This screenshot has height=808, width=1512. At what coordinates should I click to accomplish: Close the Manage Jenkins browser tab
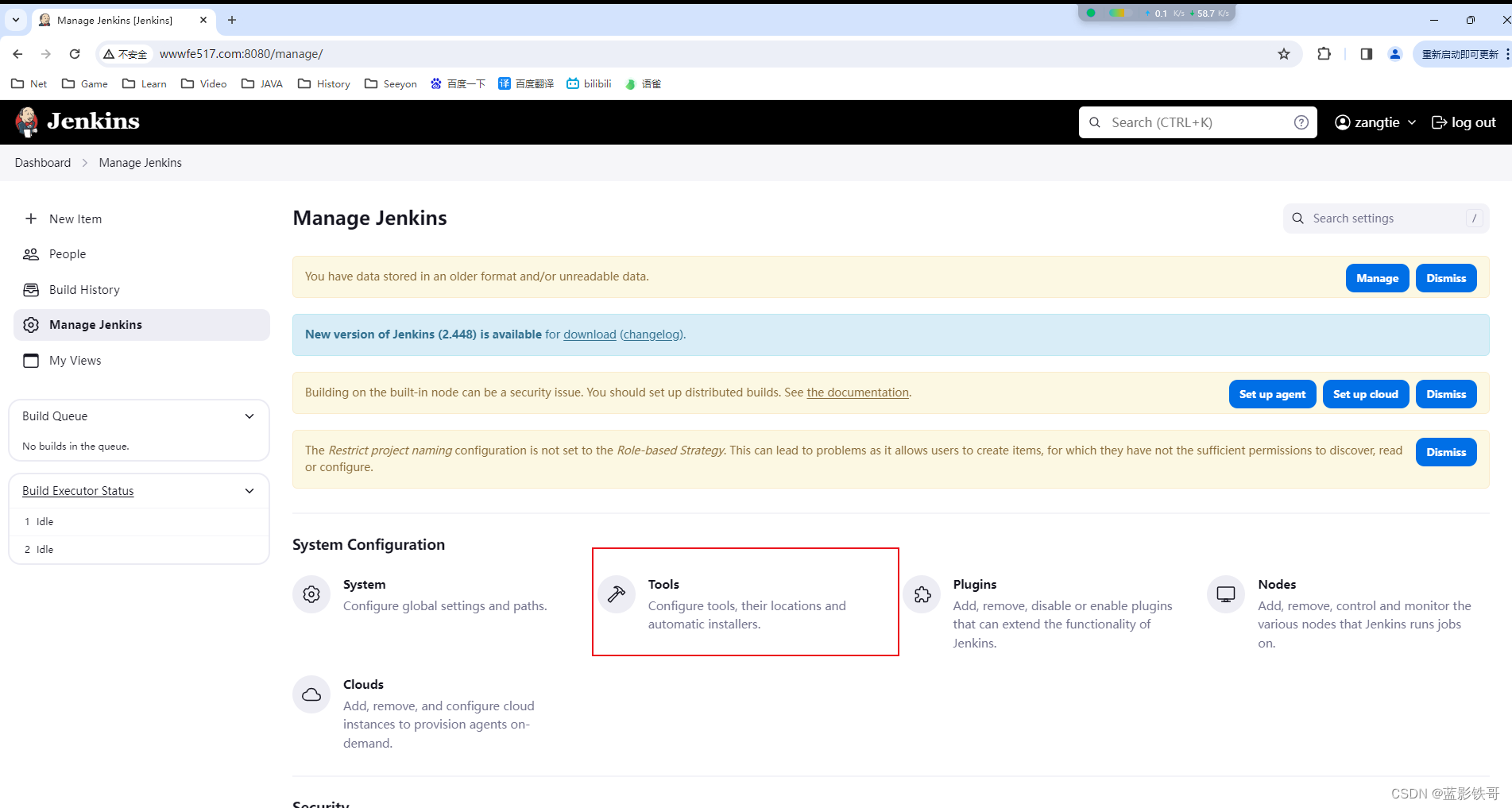pyautogui.click(x=203, y=20)
